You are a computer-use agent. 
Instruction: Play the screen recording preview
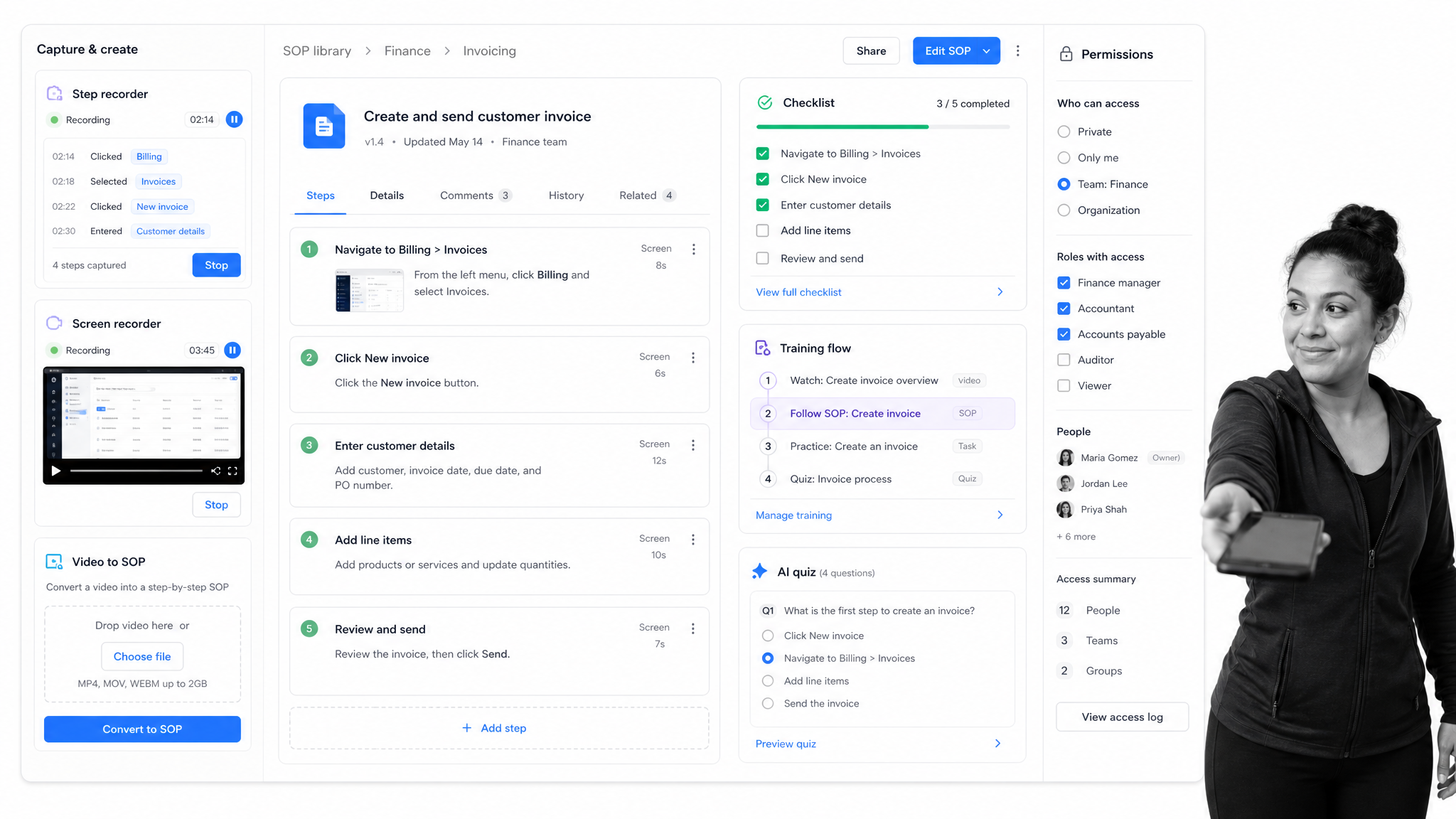coord(55,471)
